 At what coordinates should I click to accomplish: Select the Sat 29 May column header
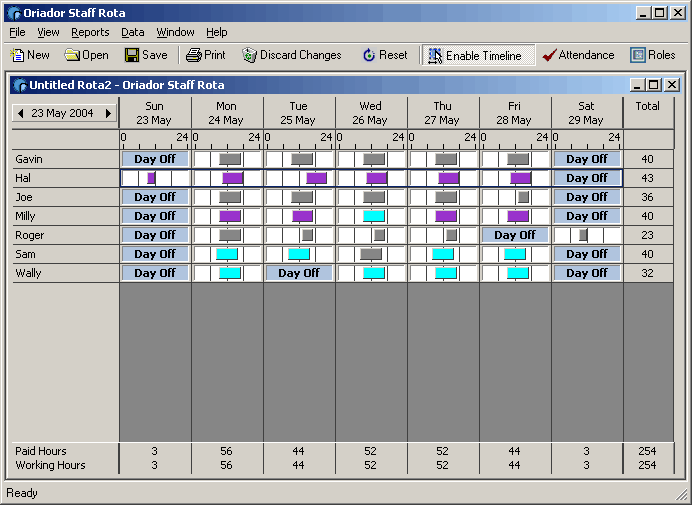coord(587,113)
